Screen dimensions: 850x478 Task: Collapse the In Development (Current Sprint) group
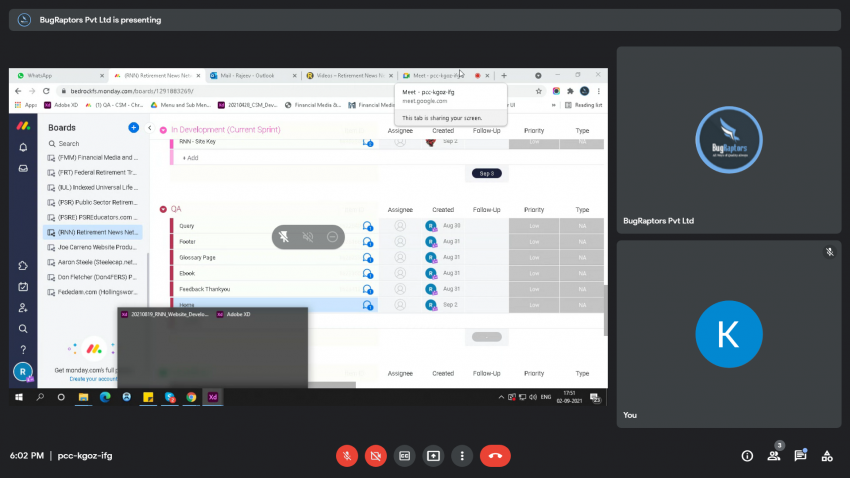point(163,129)
